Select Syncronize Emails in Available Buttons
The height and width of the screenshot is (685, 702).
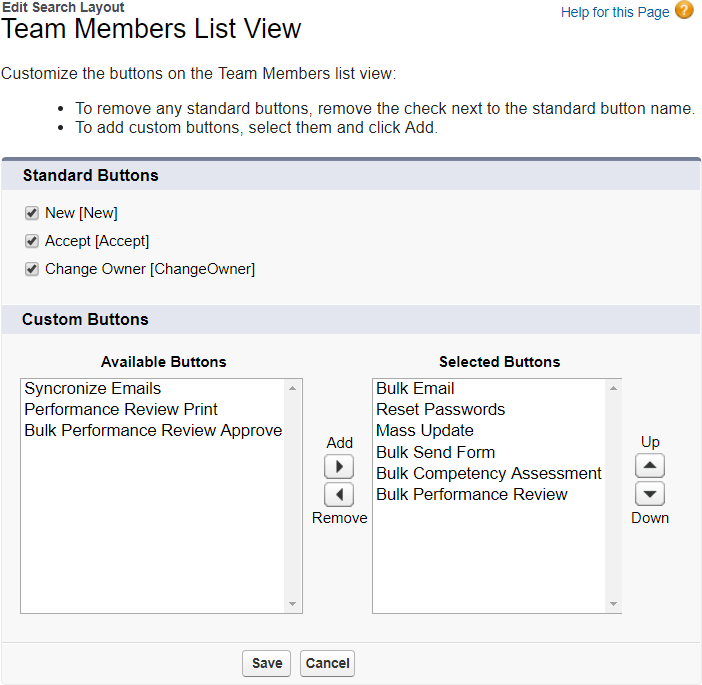click(x=92, y=388)
